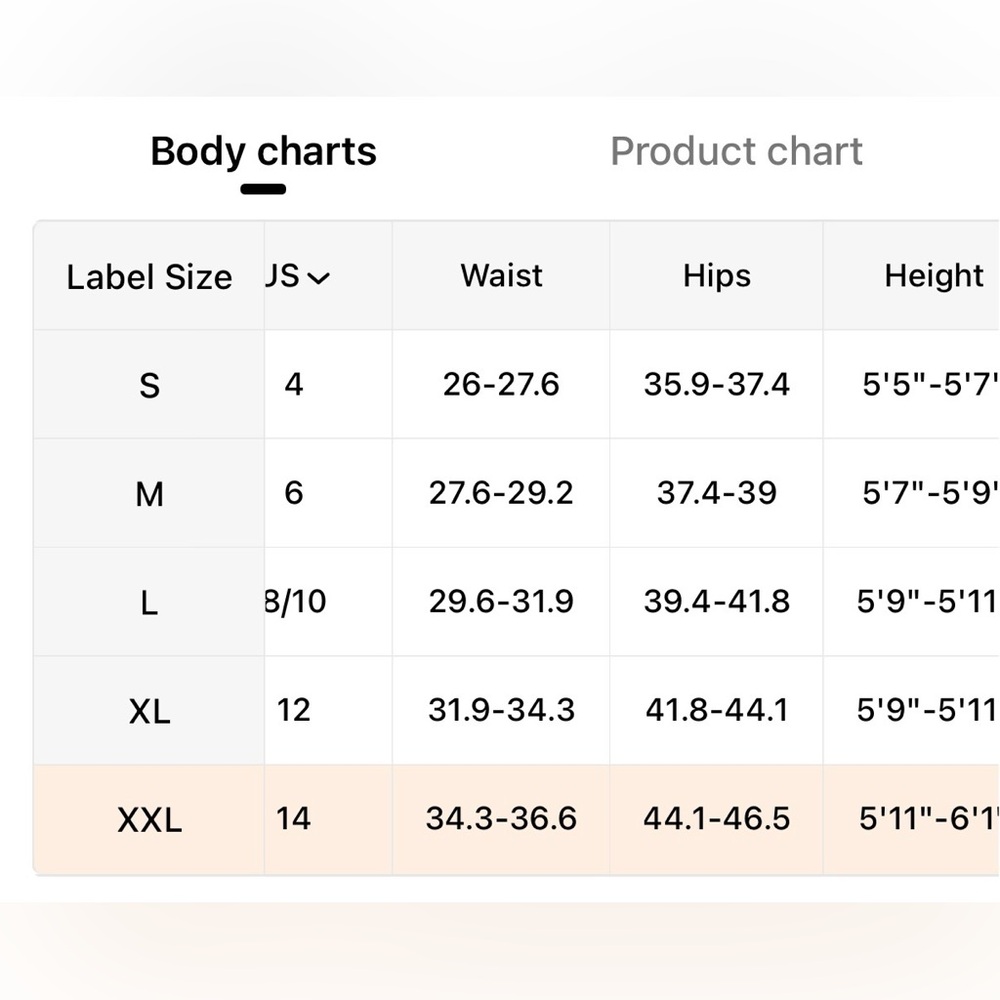Click the Waist column header
Image resolution: width=1000 pixels, height=1000 pixels.
[501, 276]
